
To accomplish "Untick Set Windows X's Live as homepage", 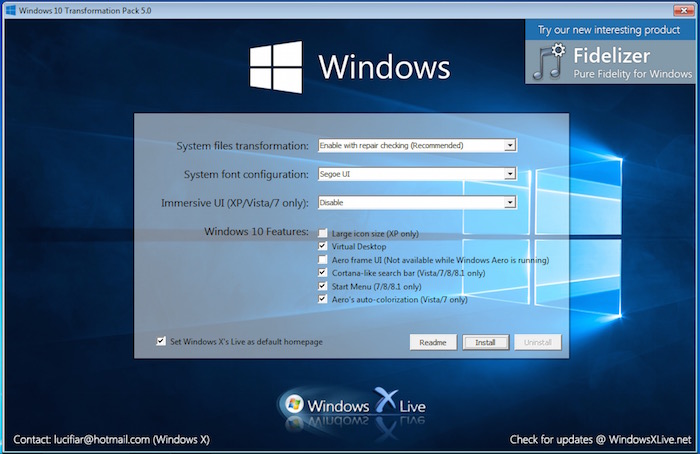I will 161,341.
